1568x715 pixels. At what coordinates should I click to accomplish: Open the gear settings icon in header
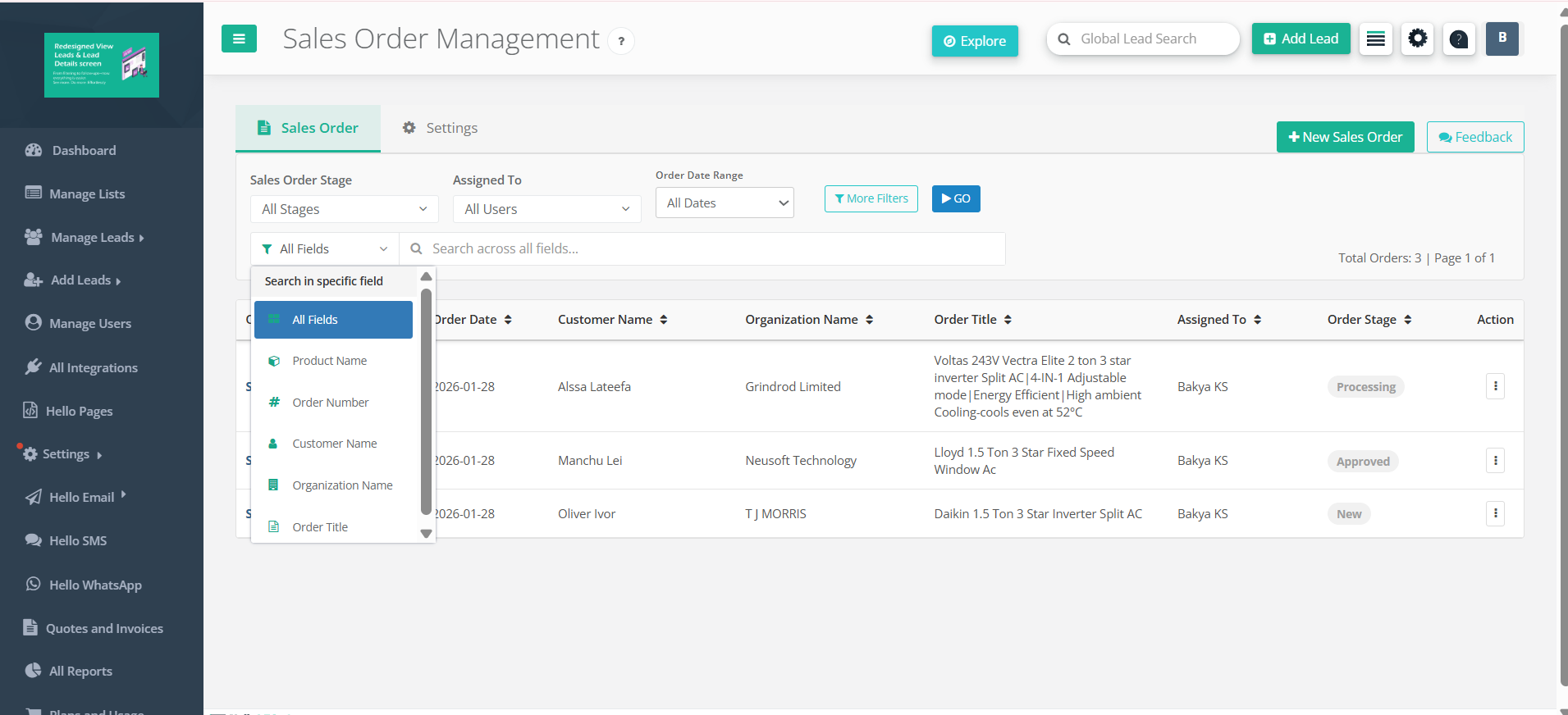[x=1417, y=39]
